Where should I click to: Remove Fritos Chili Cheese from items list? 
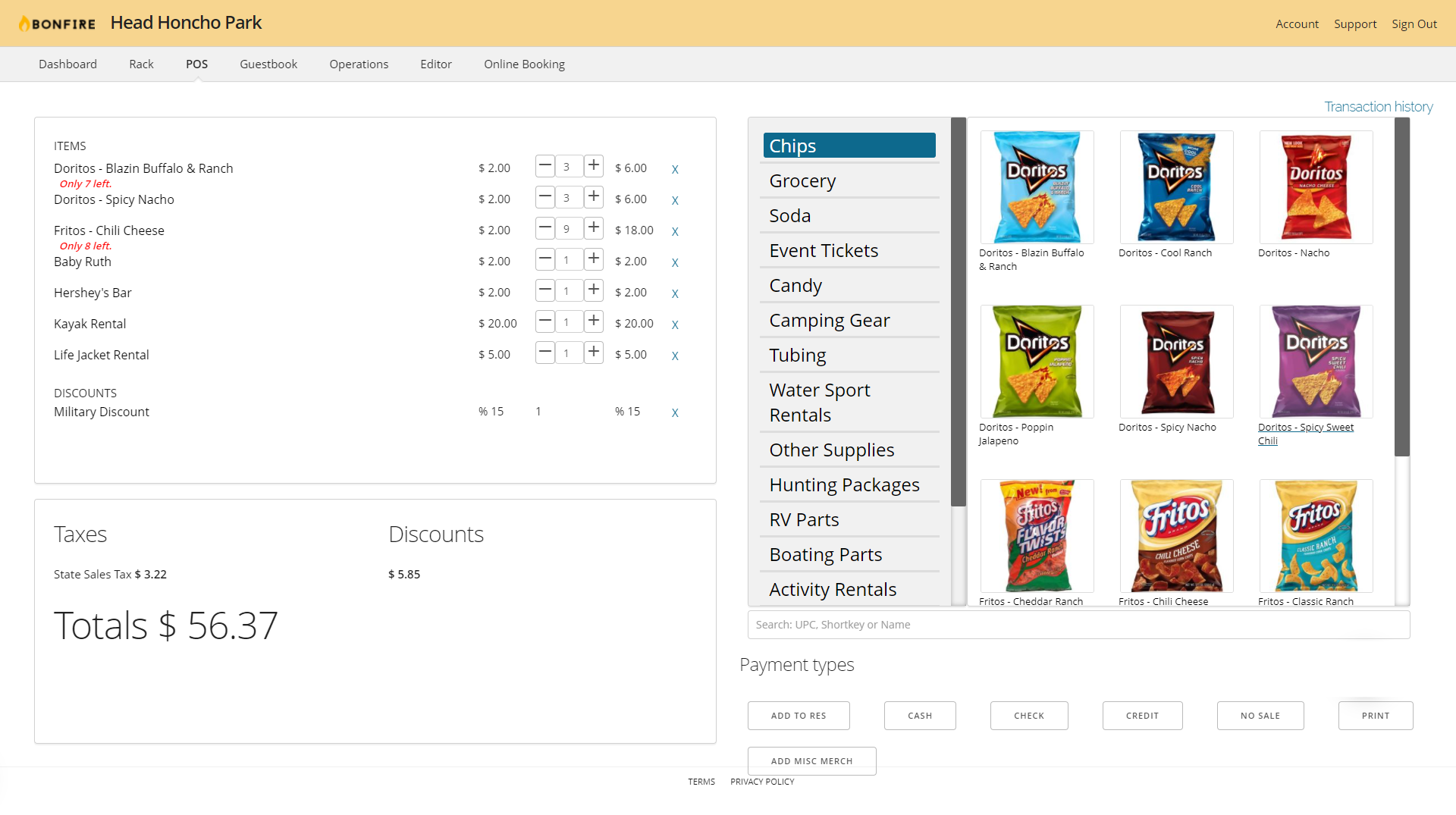point(675,231)
